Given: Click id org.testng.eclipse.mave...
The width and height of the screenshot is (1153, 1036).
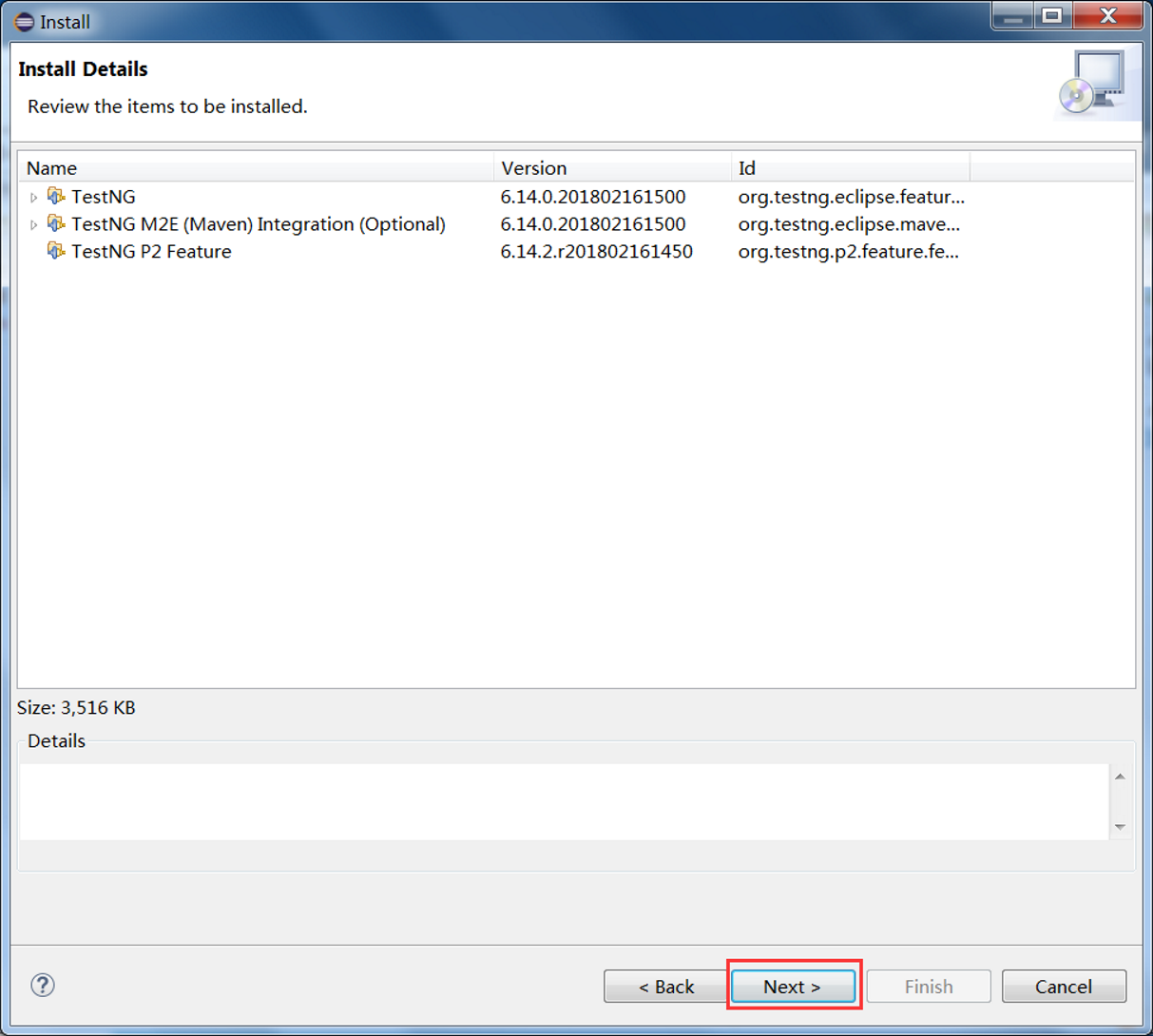Looking at the screenshot, I should [849, 224].
